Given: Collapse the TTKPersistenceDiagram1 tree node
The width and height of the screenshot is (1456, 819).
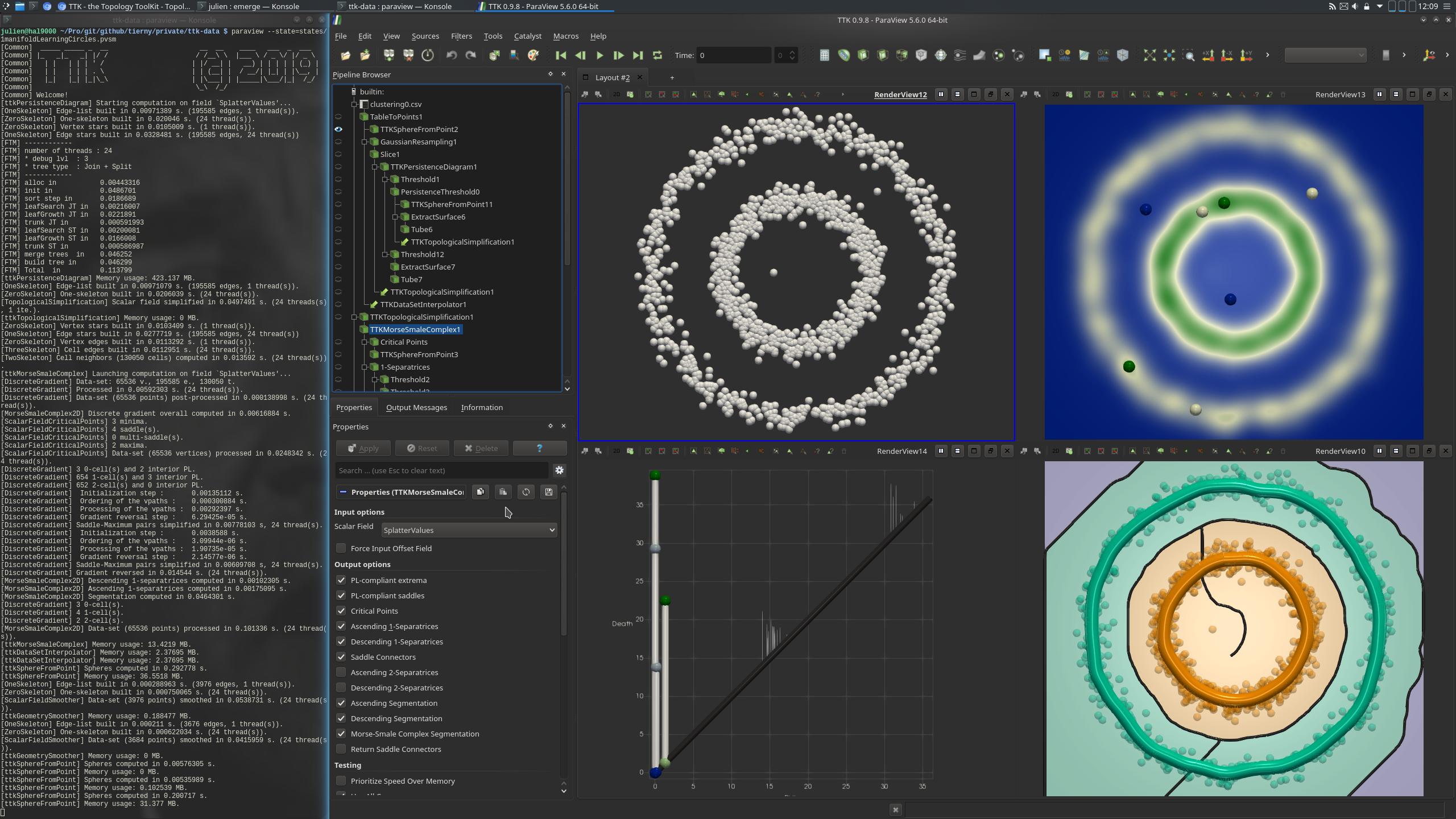Looking at the screenshot, I should [x=375, y=167].
